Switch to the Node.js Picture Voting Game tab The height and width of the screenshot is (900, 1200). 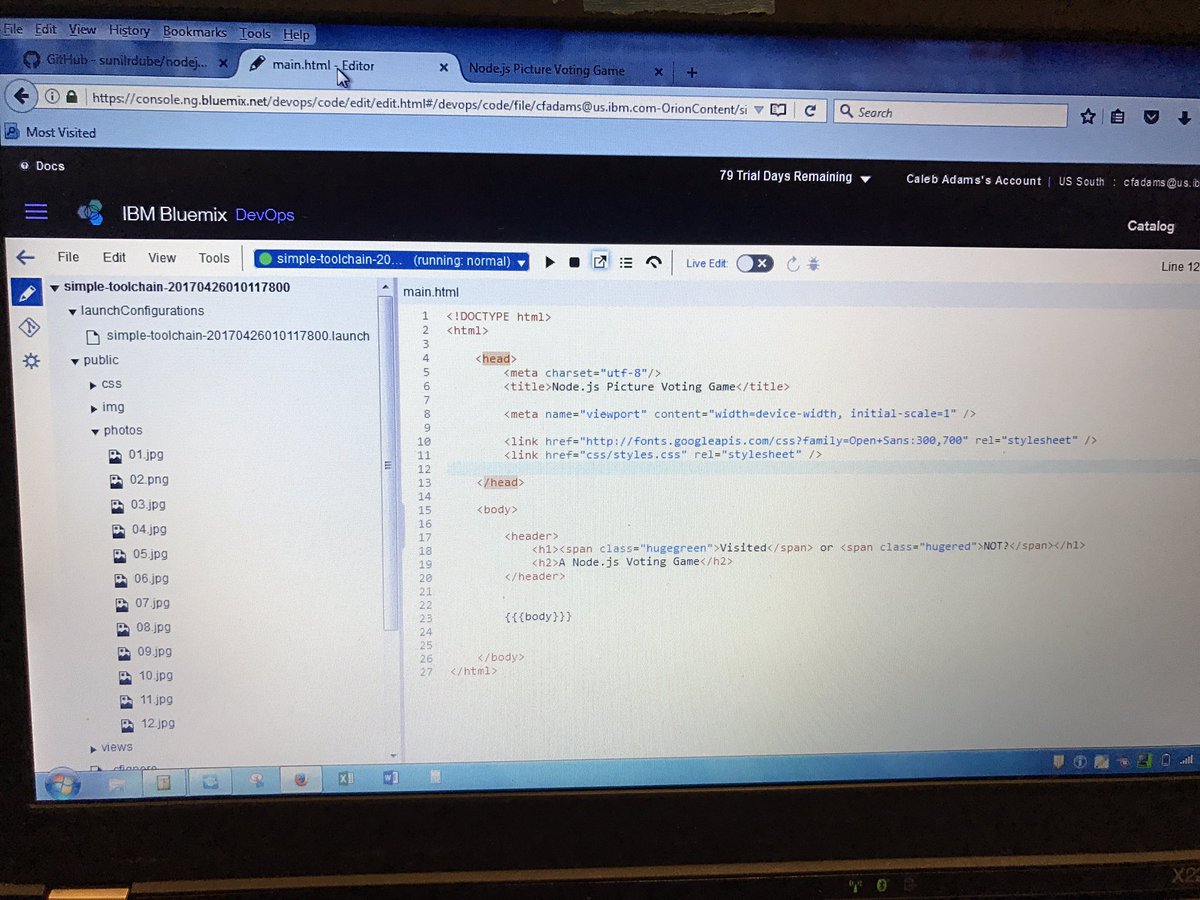[548, 70]
